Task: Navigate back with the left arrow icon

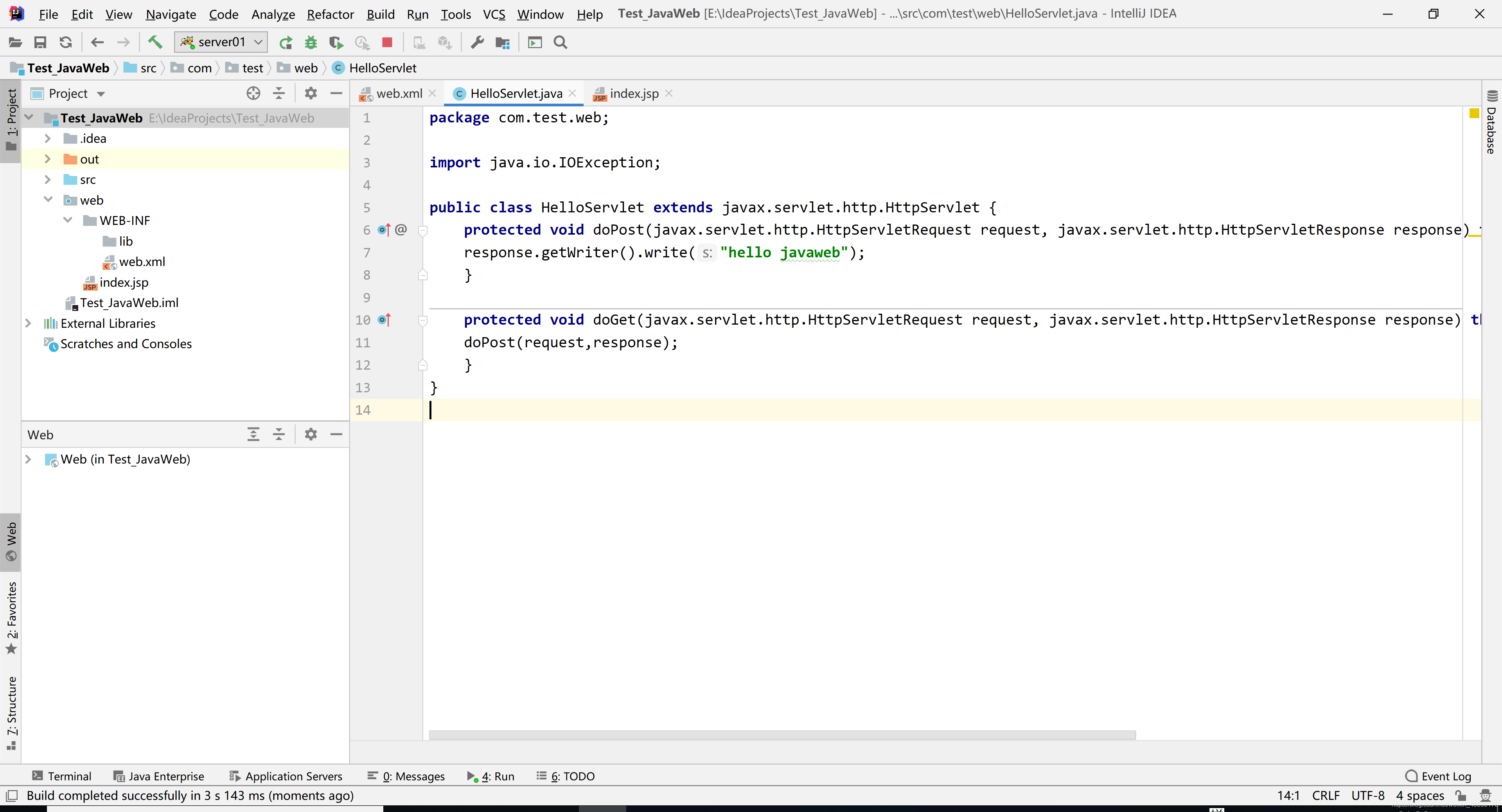Action: [97, 42]
